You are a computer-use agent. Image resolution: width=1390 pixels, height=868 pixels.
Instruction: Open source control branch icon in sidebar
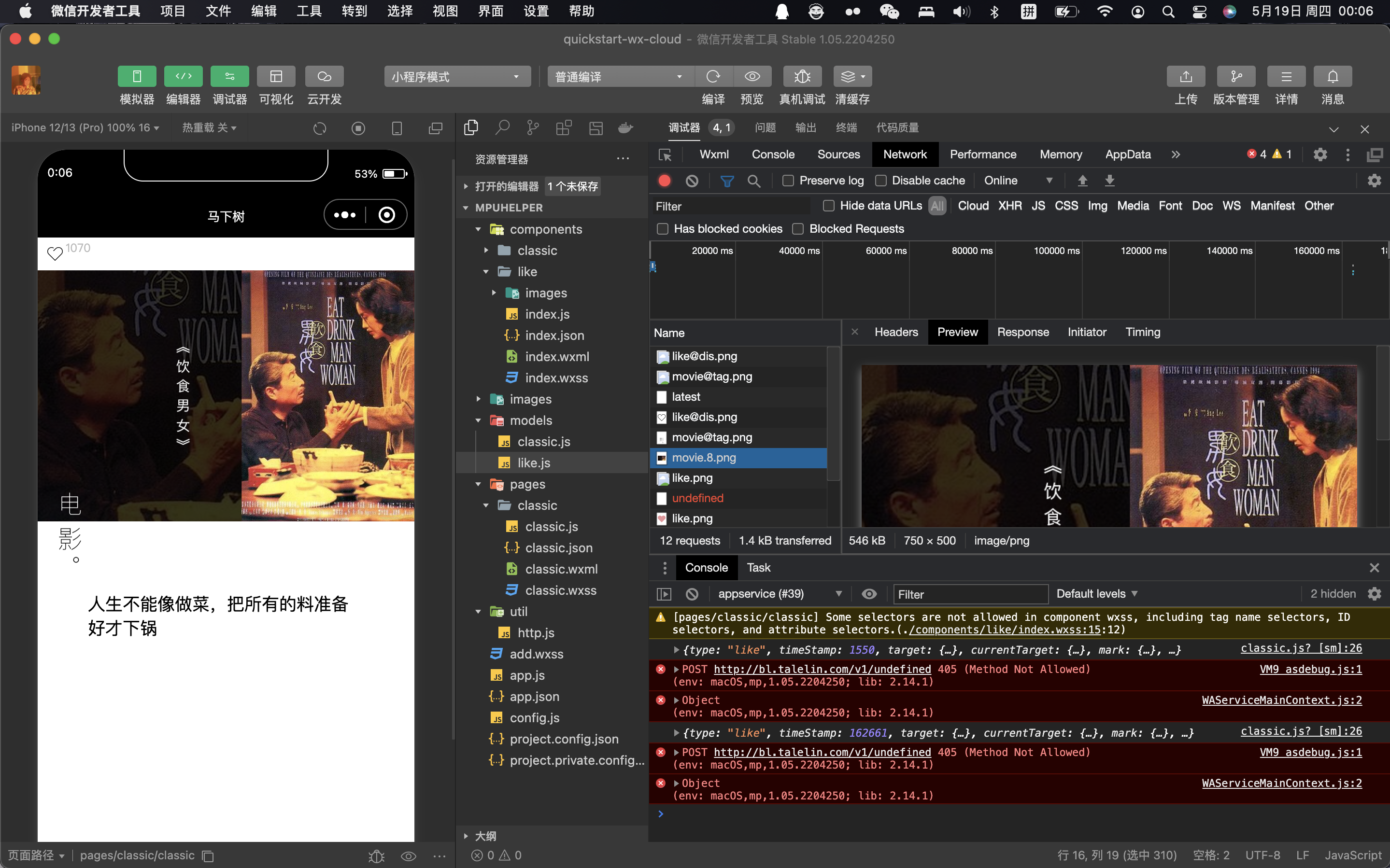coord(533,127)
